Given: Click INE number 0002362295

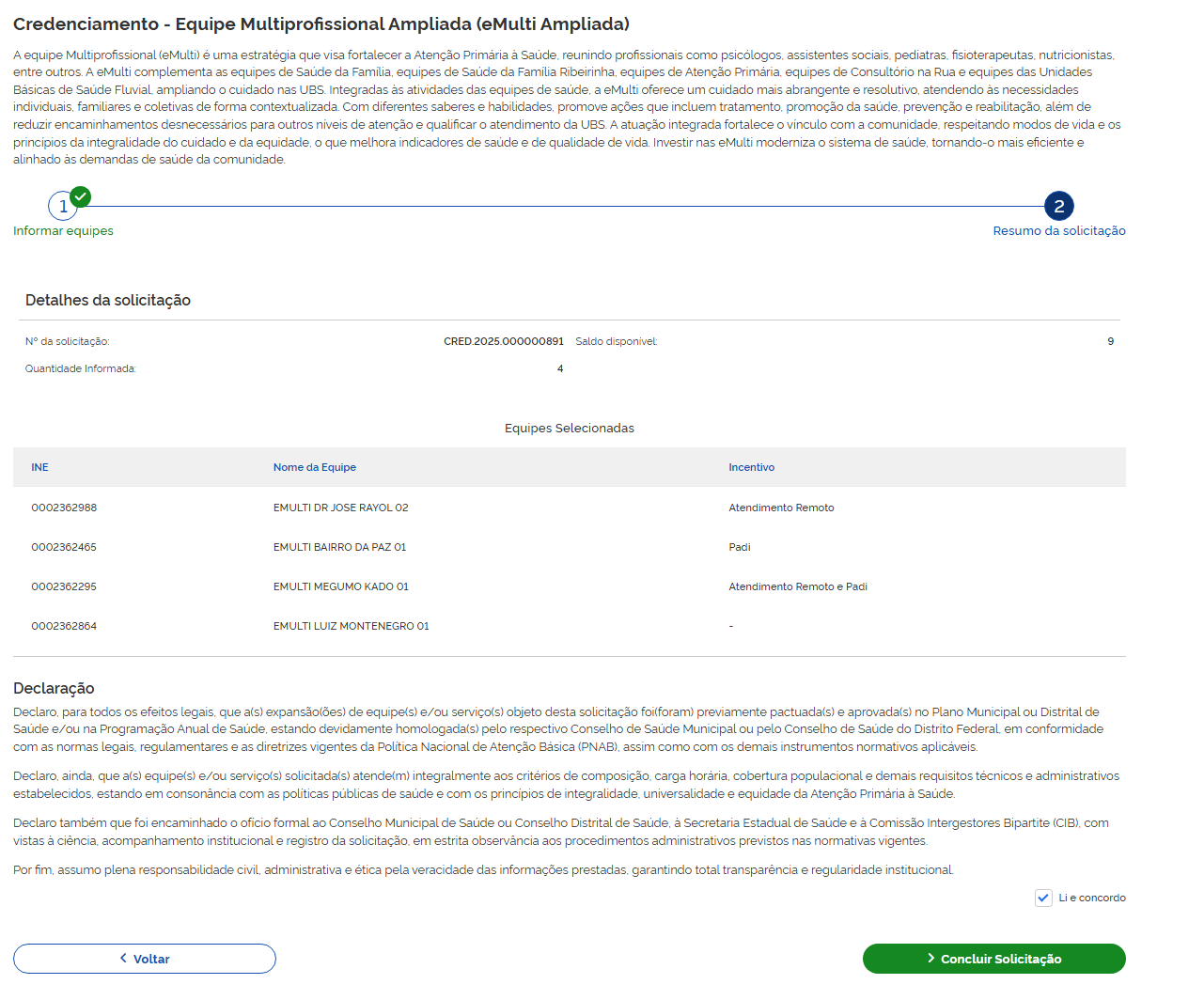Looking at the screenshot, I should (64, 586).
